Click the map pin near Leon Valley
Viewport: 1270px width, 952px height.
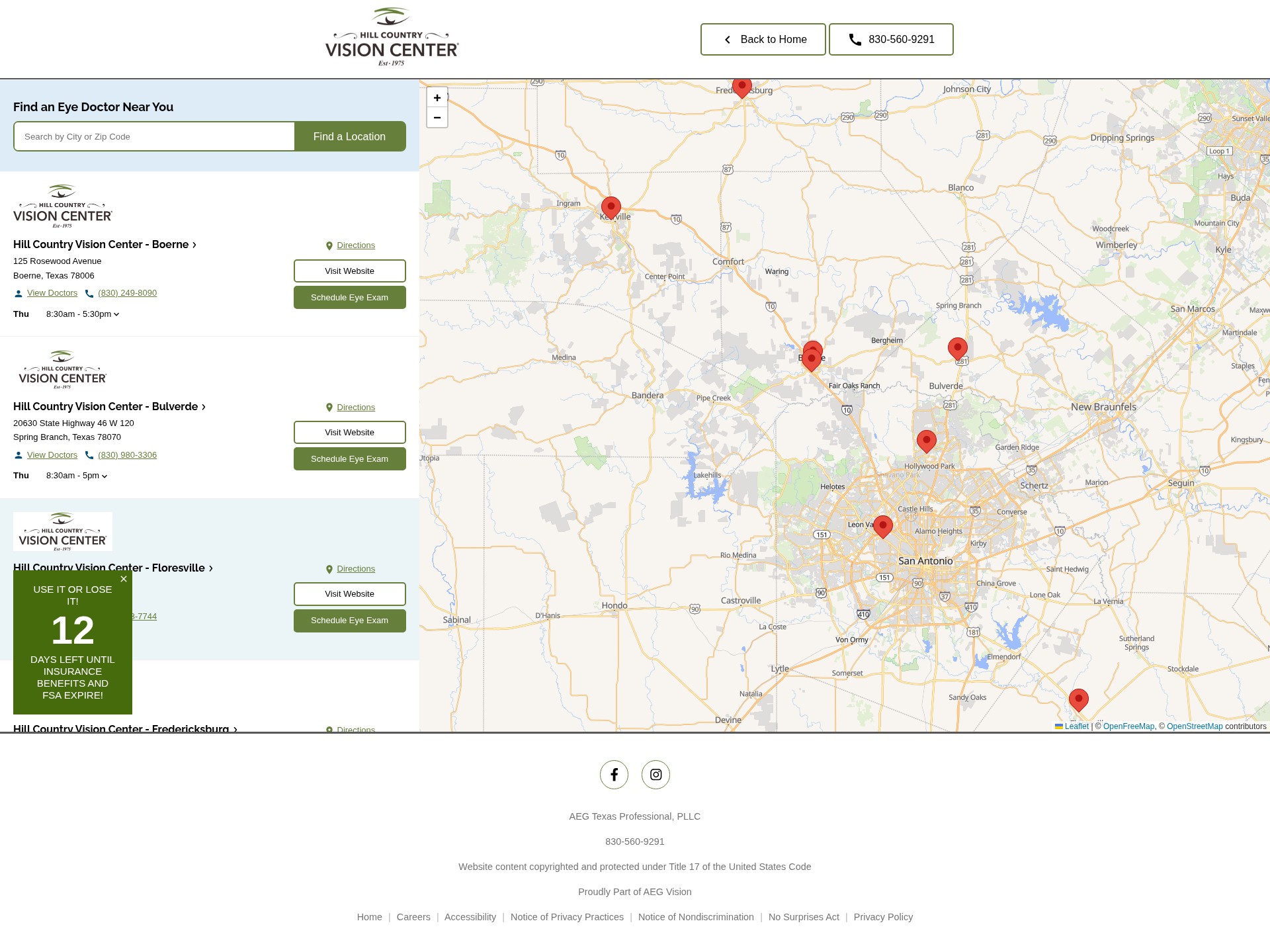point(883,527)
